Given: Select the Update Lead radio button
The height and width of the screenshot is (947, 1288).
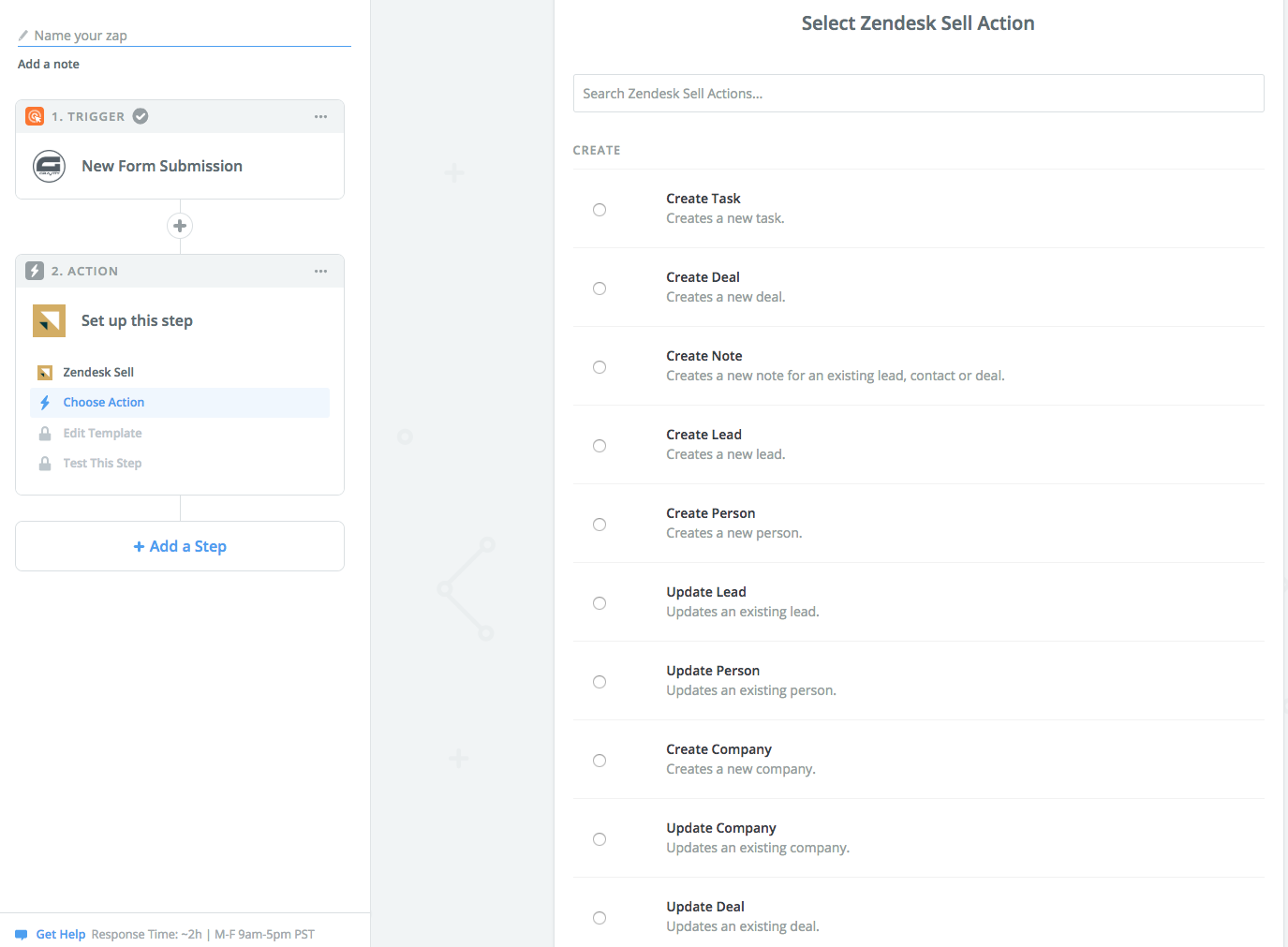Looking at the screenshot, I should tap(600, 603).
